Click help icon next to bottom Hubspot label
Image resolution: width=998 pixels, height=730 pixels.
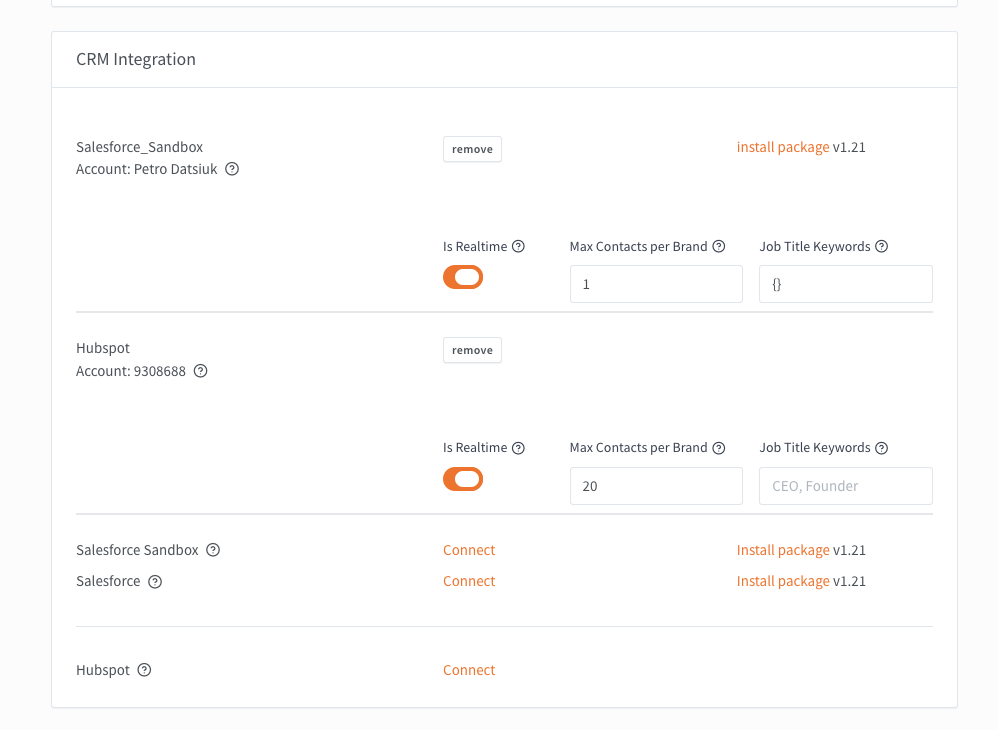(144, 670)
